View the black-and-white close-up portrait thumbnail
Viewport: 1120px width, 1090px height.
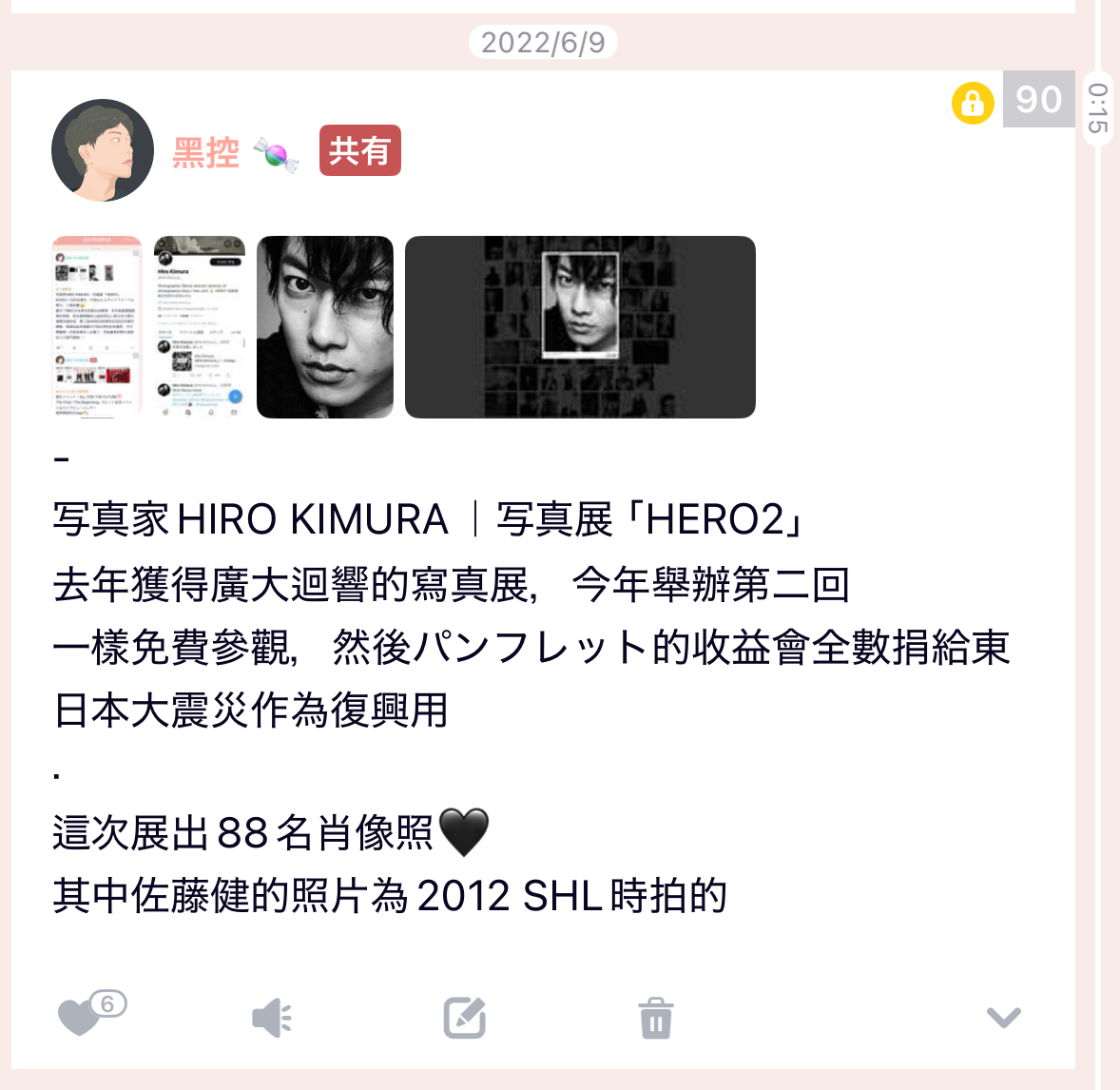[x=325, y=326]
